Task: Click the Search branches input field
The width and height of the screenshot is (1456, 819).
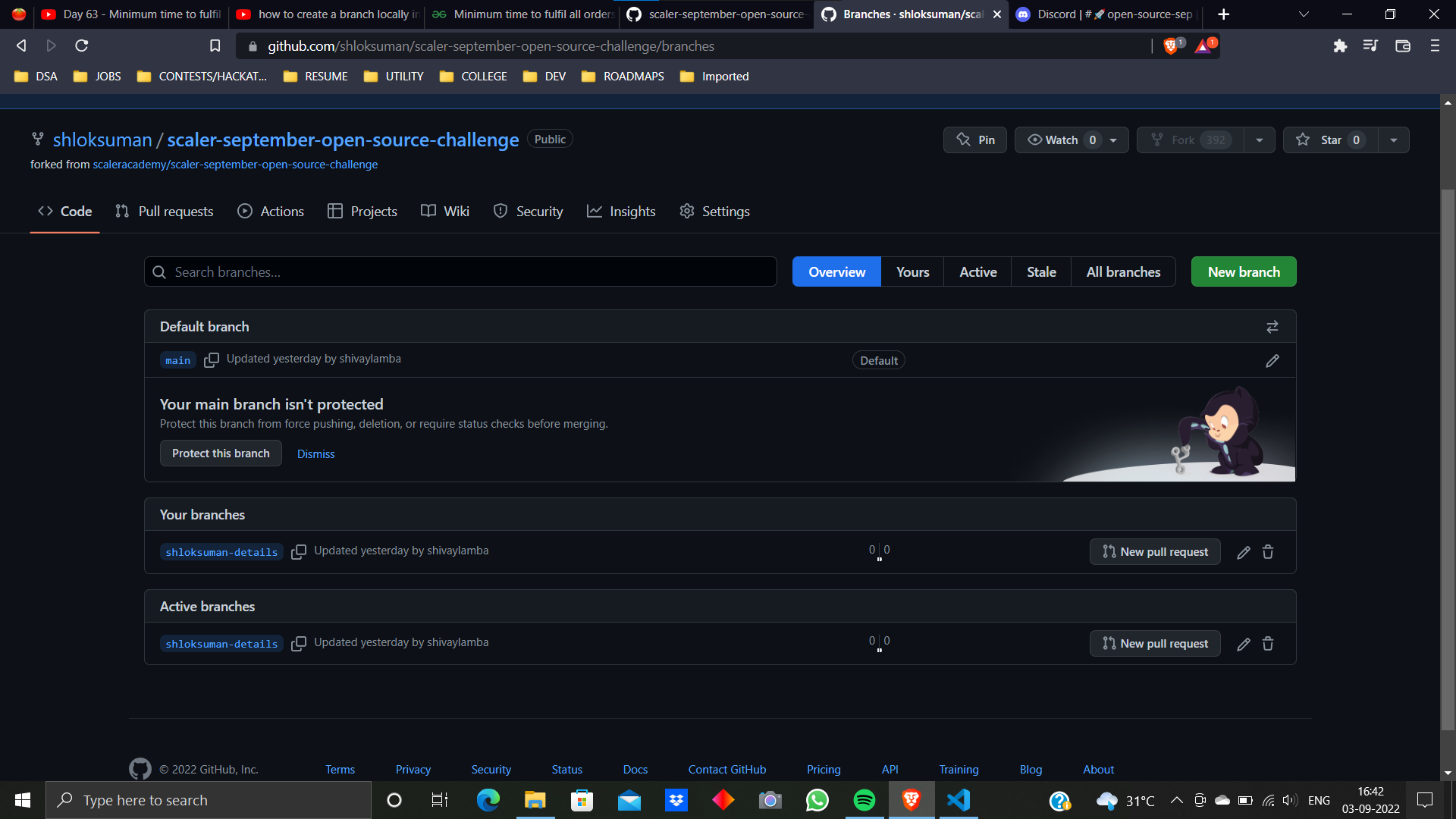Action: pos(460,271)
